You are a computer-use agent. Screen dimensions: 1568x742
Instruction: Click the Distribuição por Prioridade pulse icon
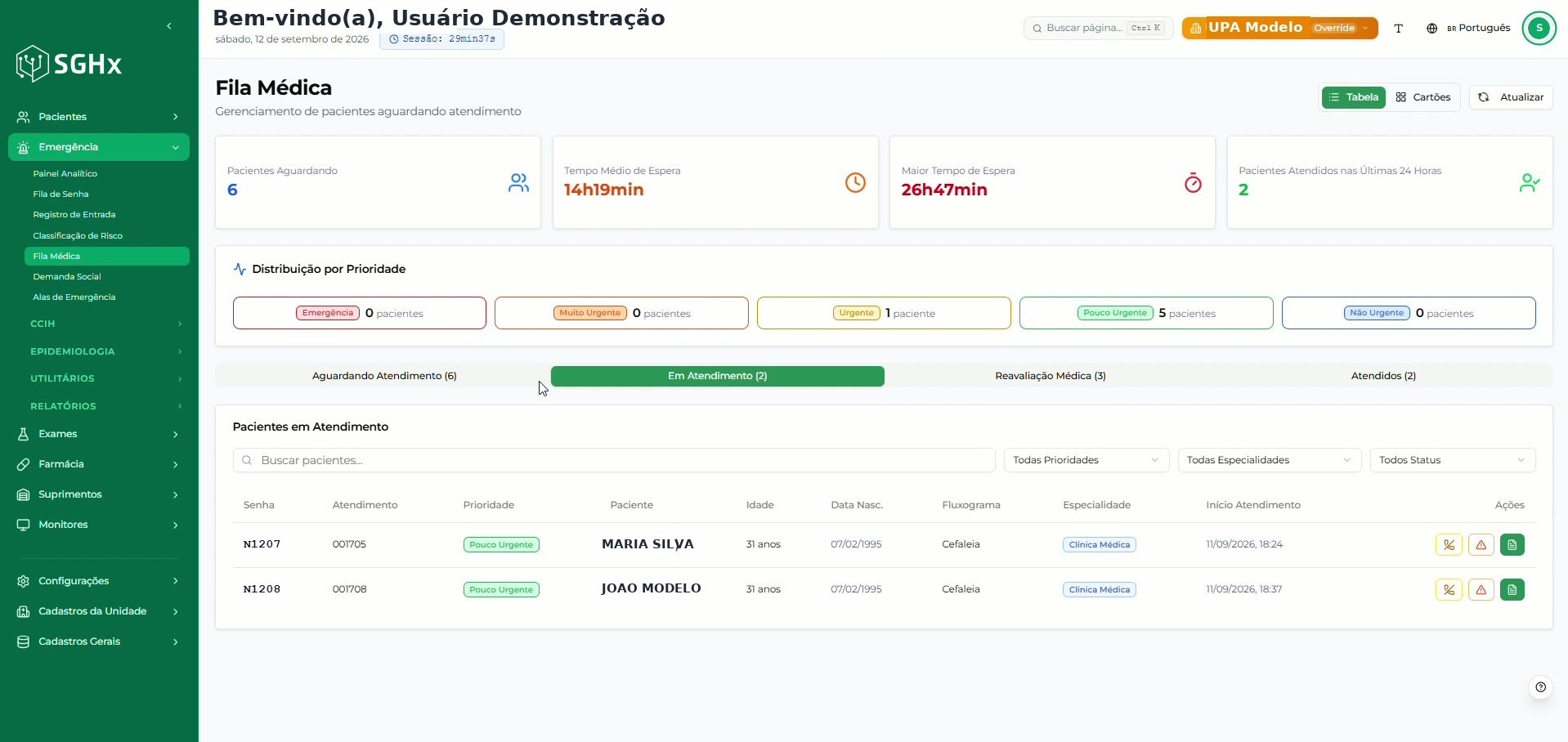(x=240, y=269)
